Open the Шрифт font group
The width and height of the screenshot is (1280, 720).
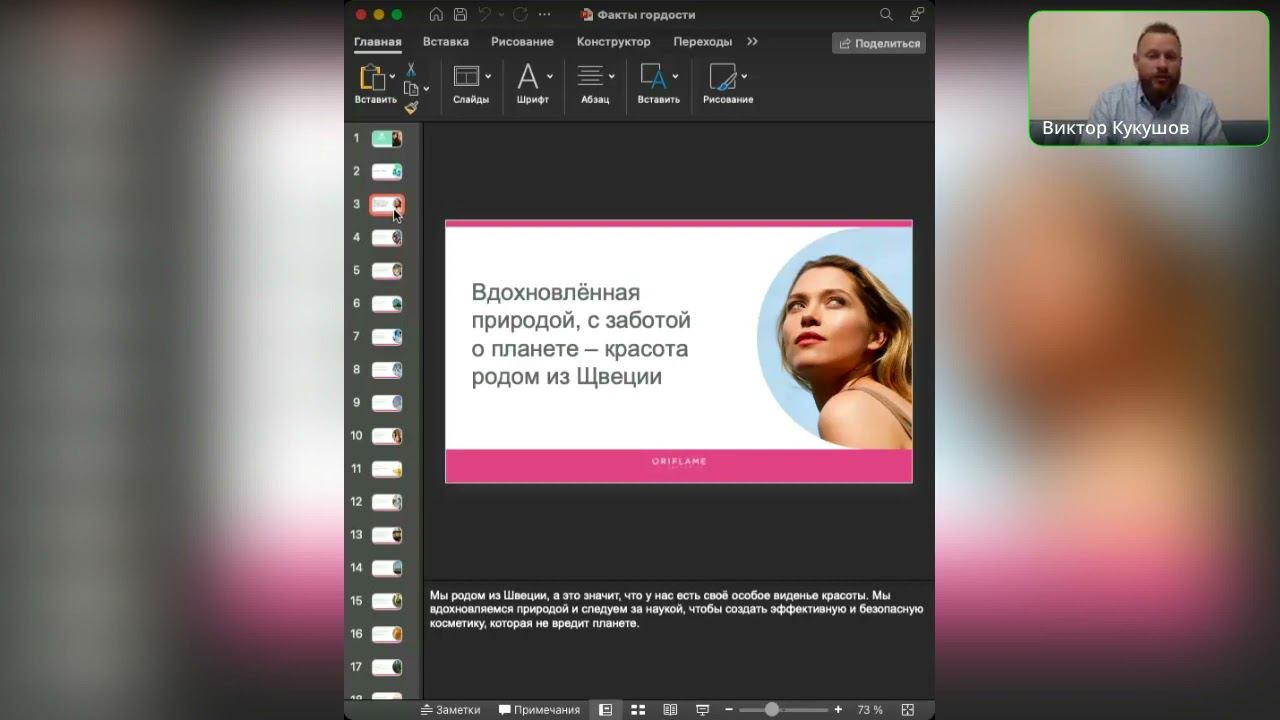(527, 76)
